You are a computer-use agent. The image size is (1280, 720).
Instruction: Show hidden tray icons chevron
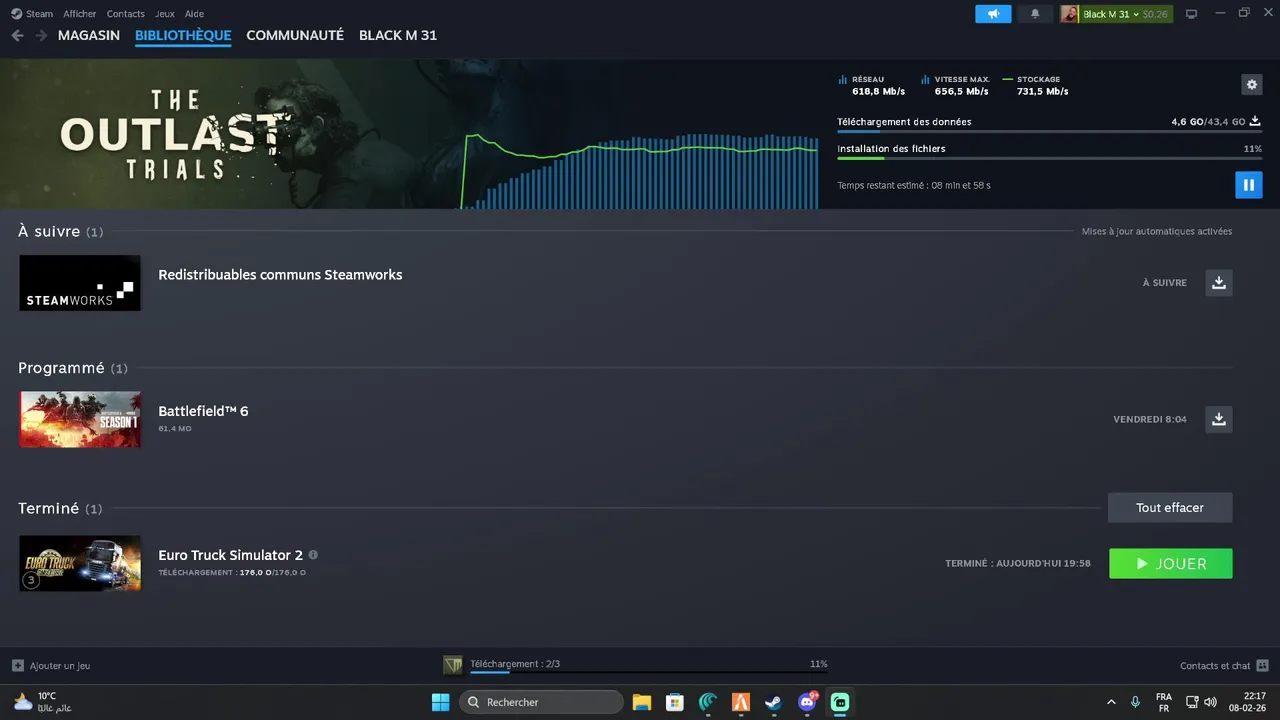[1111, 702]
